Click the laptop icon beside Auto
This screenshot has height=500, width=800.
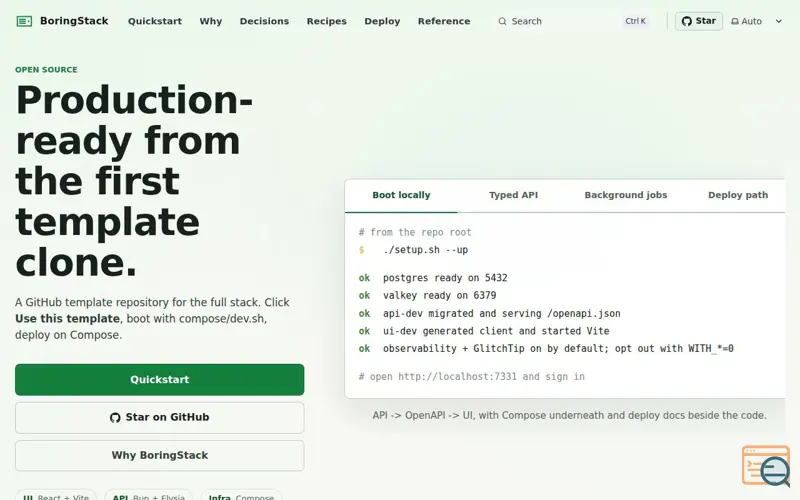[x=735, y=21]
